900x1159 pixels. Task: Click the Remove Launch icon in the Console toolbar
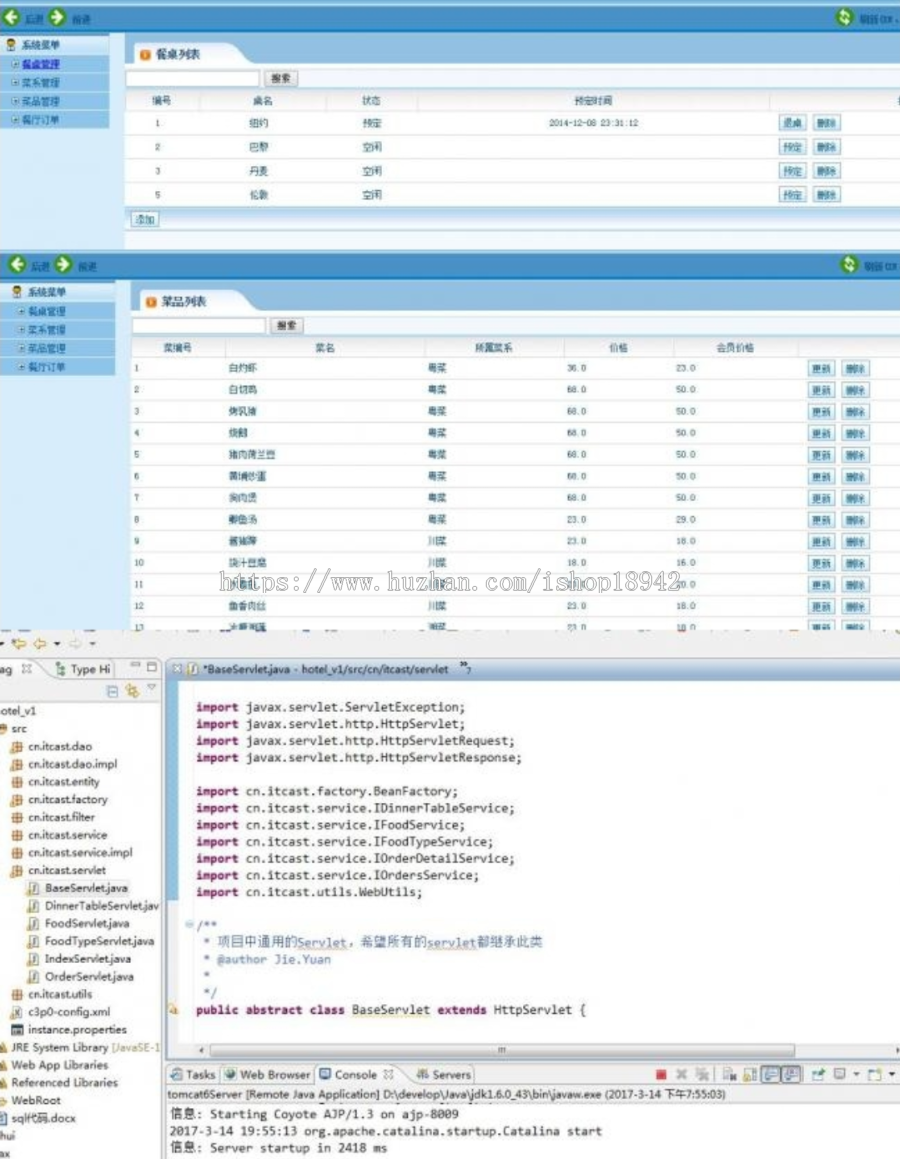(x=680, y=1073)
